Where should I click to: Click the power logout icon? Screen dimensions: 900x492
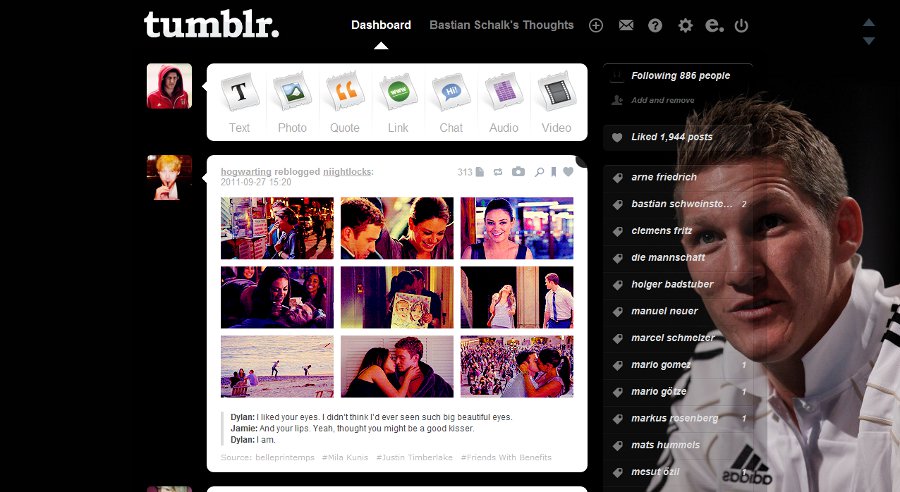pos(742,25)
